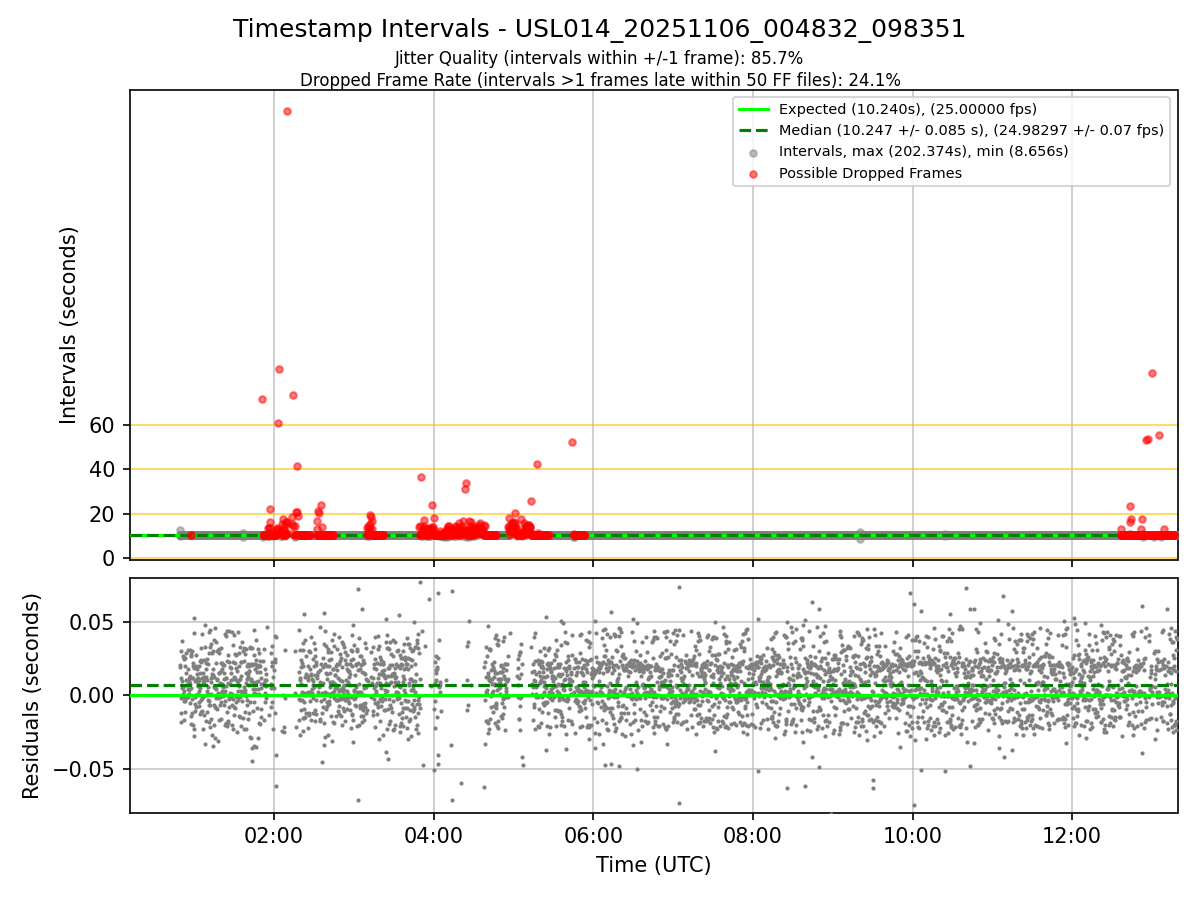Click the 'Intervals (seconds)' y-axis label
The width and height of the screenshot is (1200, 900).
[68, 325]
